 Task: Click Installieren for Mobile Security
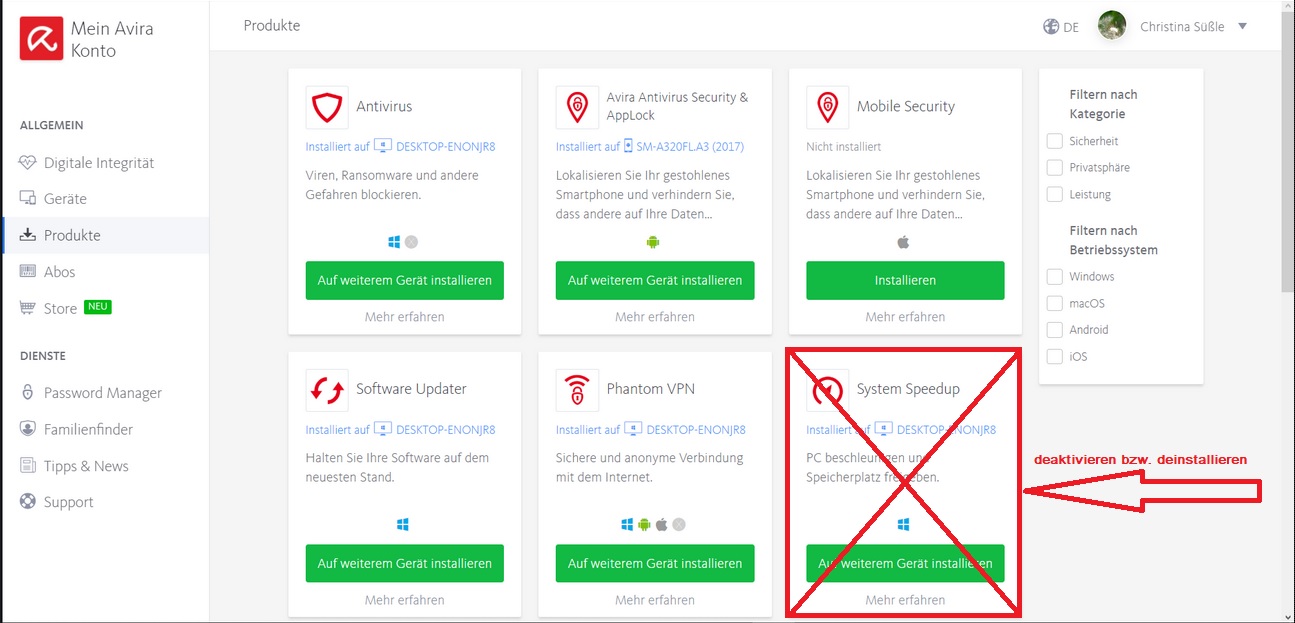pos(905,280)
